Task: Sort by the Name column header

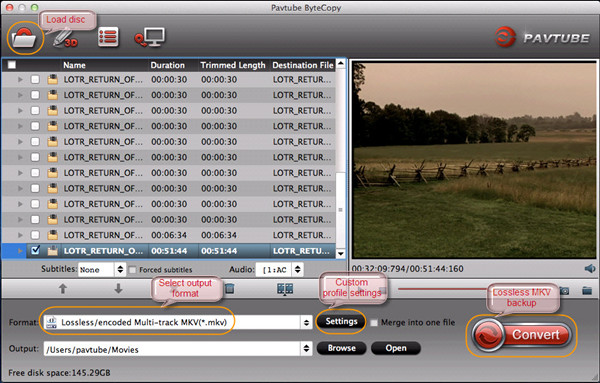Action: 74,65
